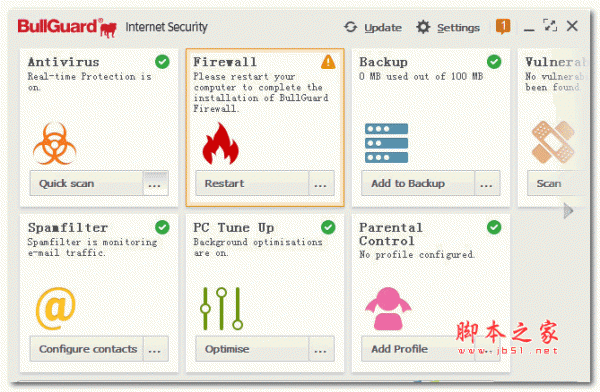600x392 pixels.
Task: Click '0 MB used out of 100 MB' text
Action: point(421,77)
